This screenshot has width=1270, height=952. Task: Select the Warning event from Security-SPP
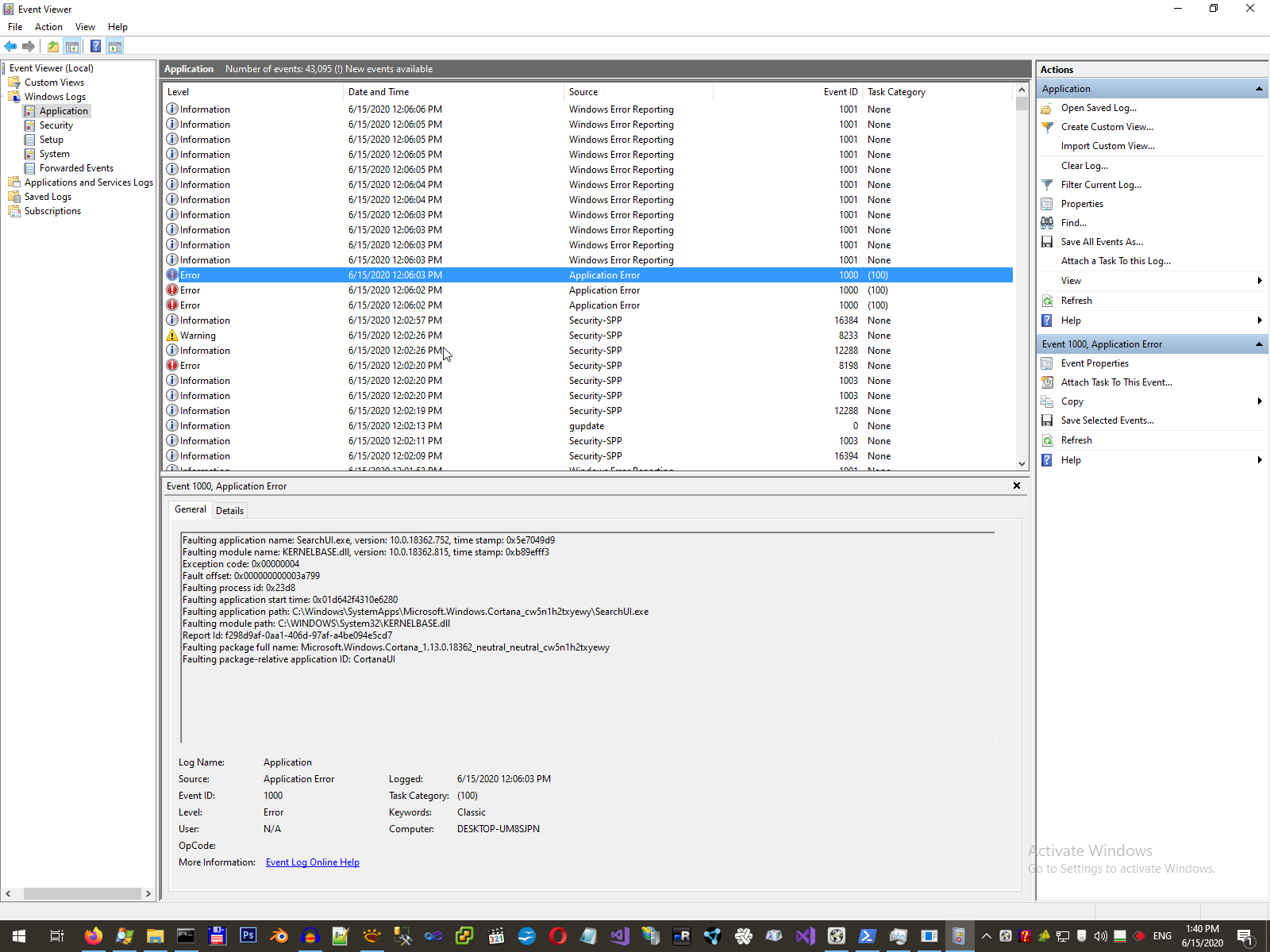tap(587, 336)
